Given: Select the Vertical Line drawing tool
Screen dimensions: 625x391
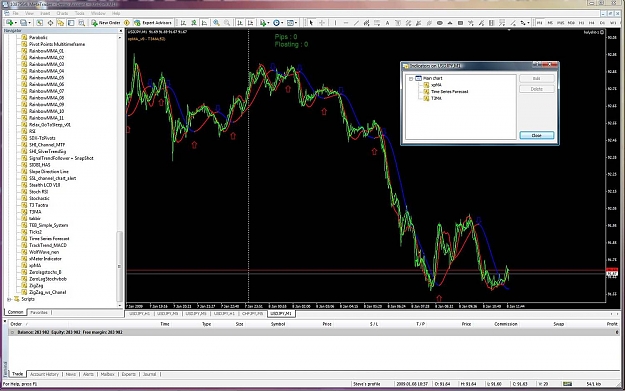Looking at the screenshot, I should tap(335, 23).
